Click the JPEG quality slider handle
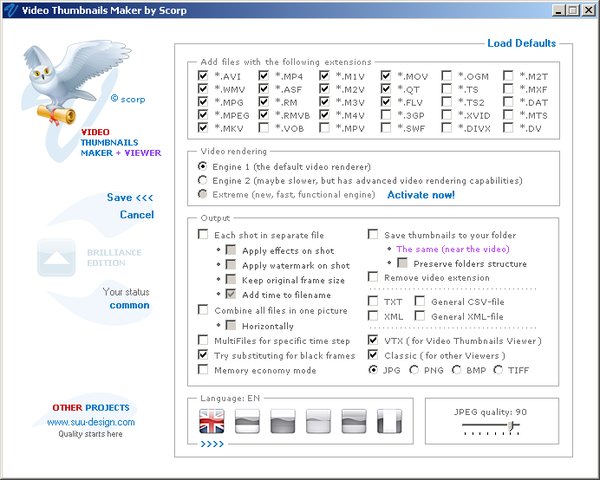The width and height of the screenshot is (600, 480). pyautogui.click(x=511, y=425)
